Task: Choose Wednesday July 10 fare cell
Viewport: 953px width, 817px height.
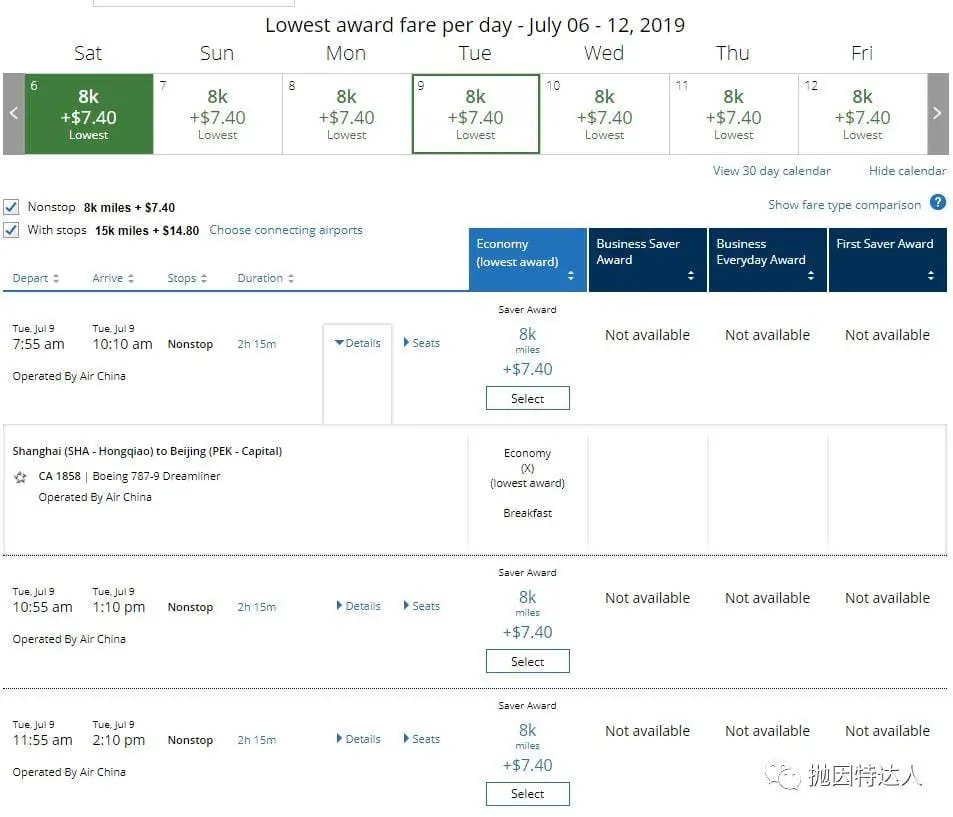Action: 604,114
